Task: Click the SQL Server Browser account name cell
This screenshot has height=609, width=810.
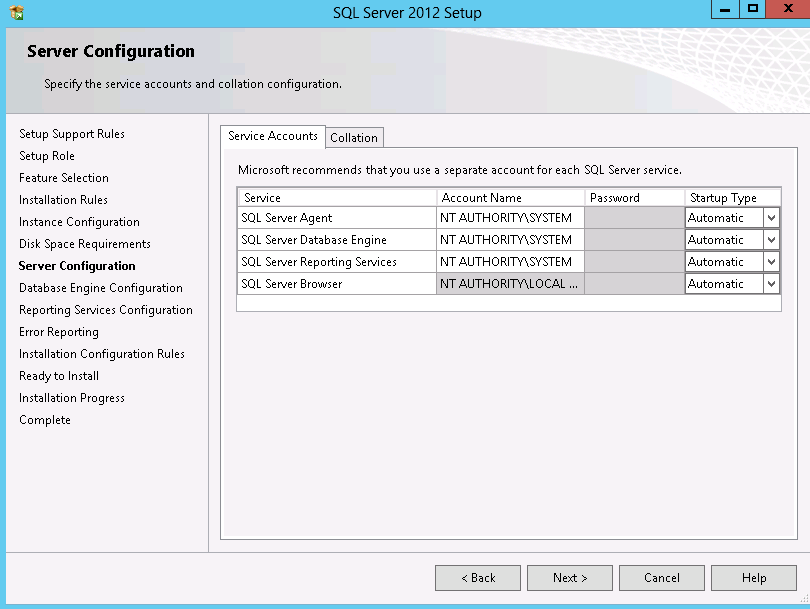Action: 510,284
